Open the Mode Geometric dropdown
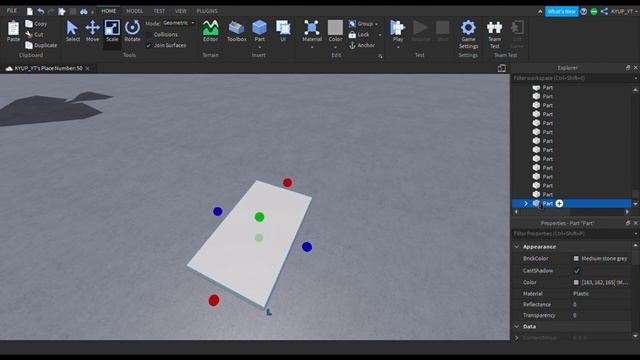 179,23
